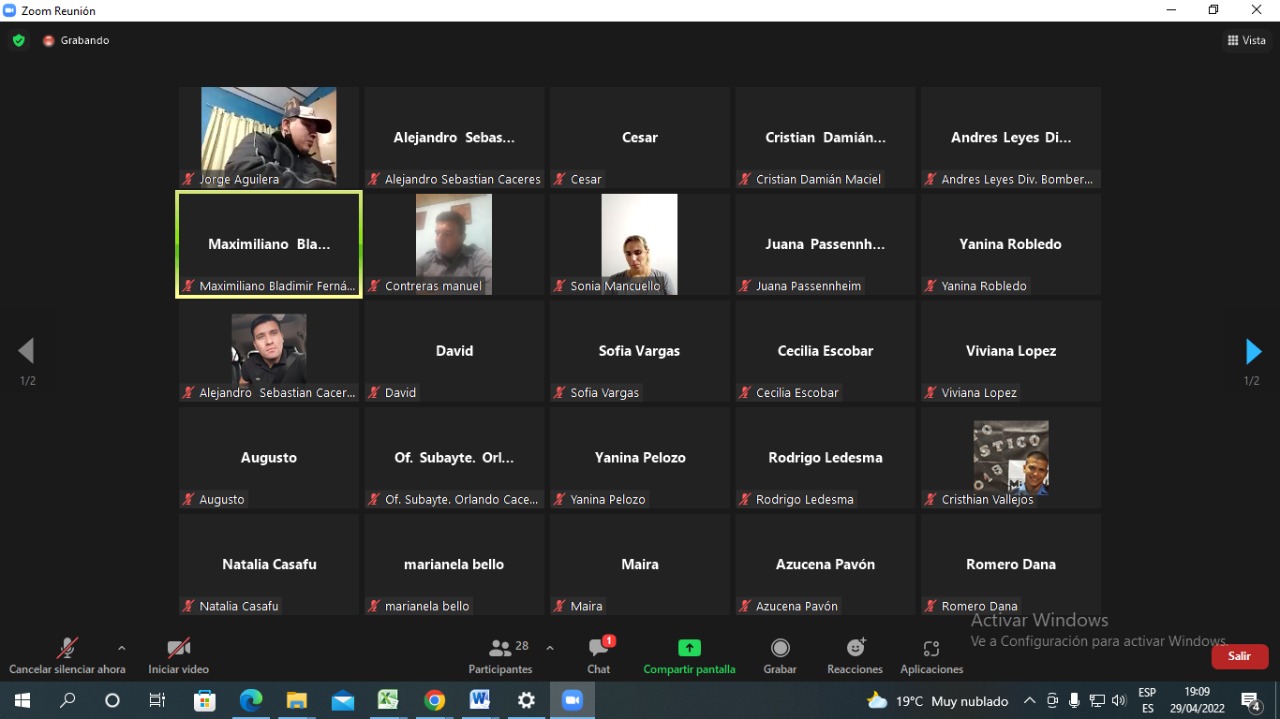The width and height of the screenshot is (1280, 719).
Task: Open the Vista layout menu
Action: coord(1246,41)
